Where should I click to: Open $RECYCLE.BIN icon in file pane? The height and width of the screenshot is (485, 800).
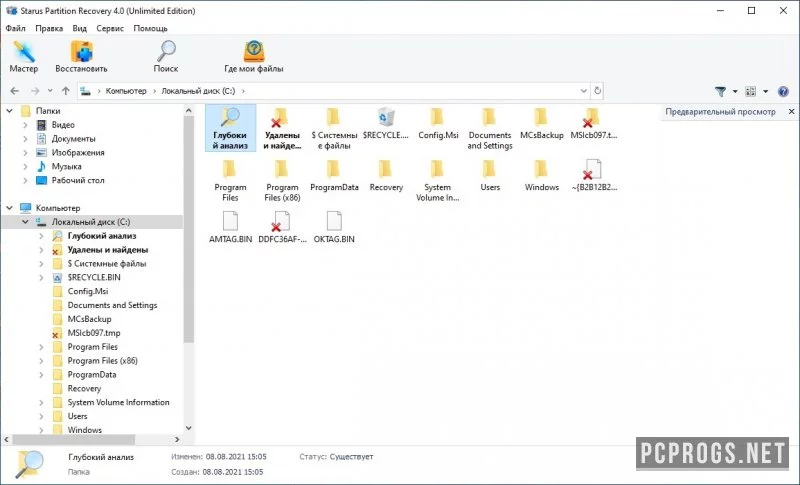click(386, 123)
